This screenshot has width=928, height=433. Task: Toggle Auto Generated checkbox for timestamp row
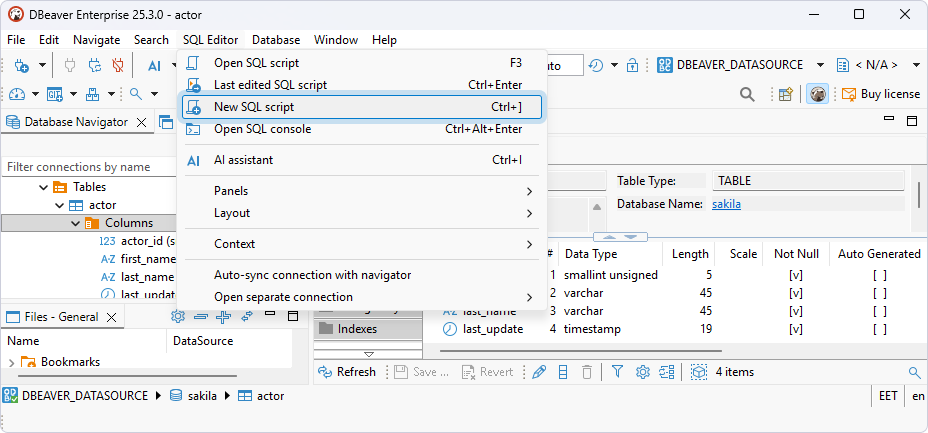coord(879,329)
